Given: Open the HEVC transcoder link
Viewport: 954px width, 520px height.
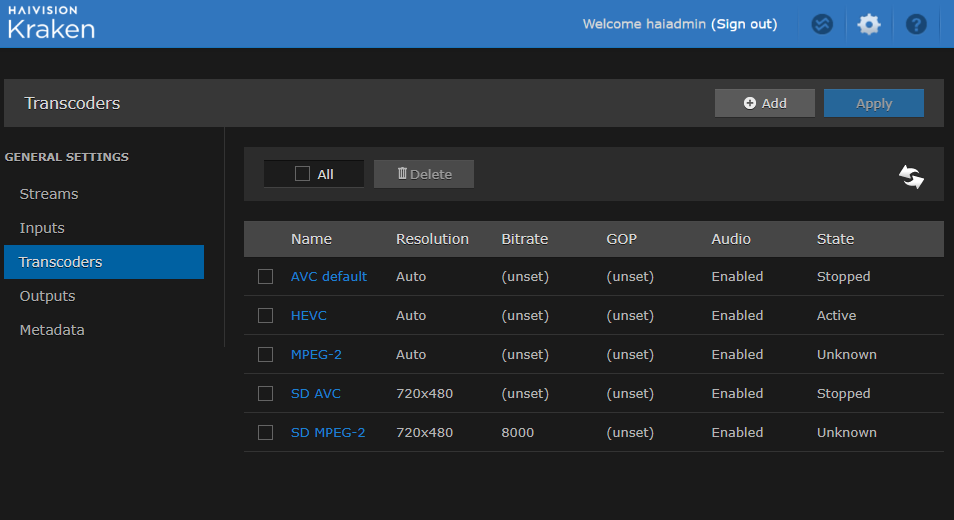Looking at the screenshot, I should pos(308,316).
